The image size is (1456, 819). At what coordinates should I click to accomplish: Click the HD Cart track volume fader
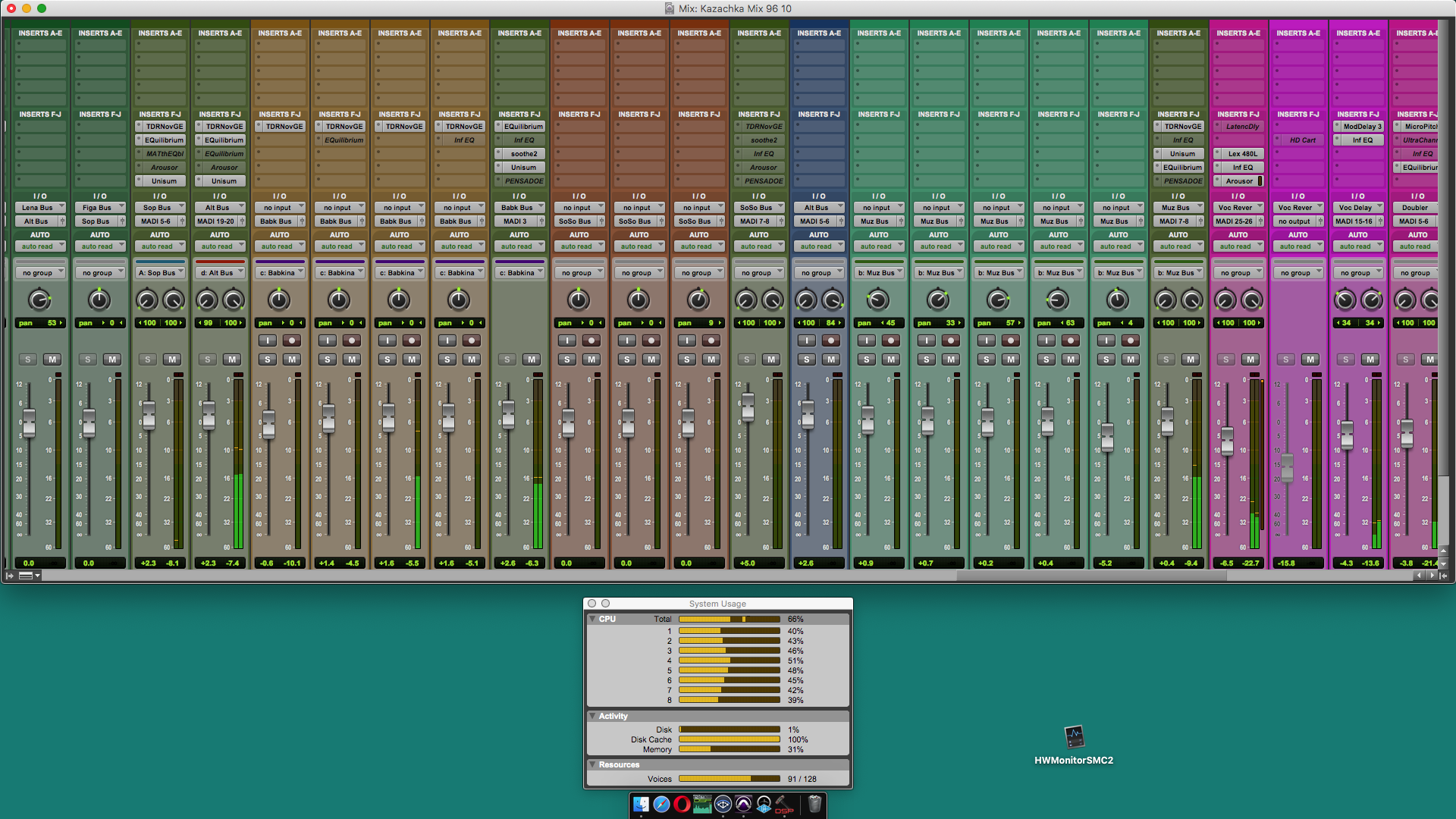[x=1287, y=469]
